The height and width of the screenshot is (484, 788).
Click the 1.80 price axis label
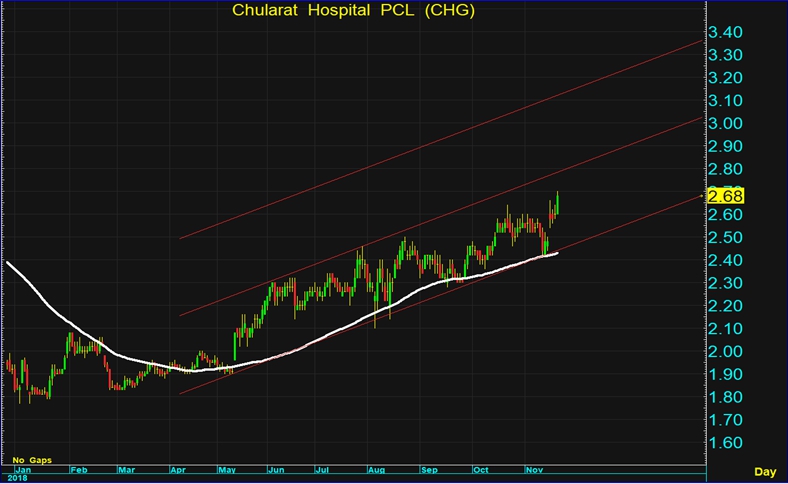coord(725,397)
